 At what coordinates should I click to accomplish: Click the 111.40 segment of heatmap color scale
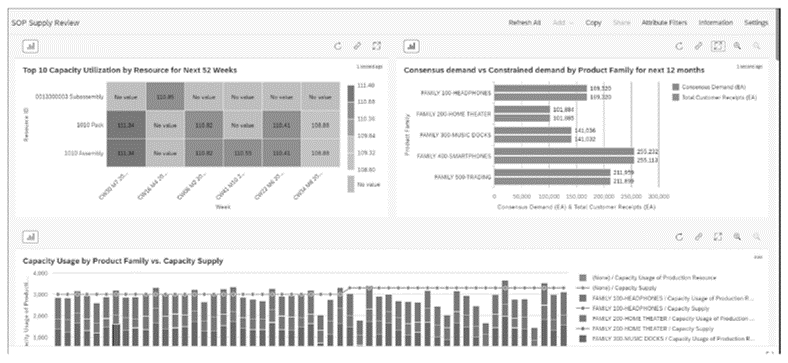[350, 93]
